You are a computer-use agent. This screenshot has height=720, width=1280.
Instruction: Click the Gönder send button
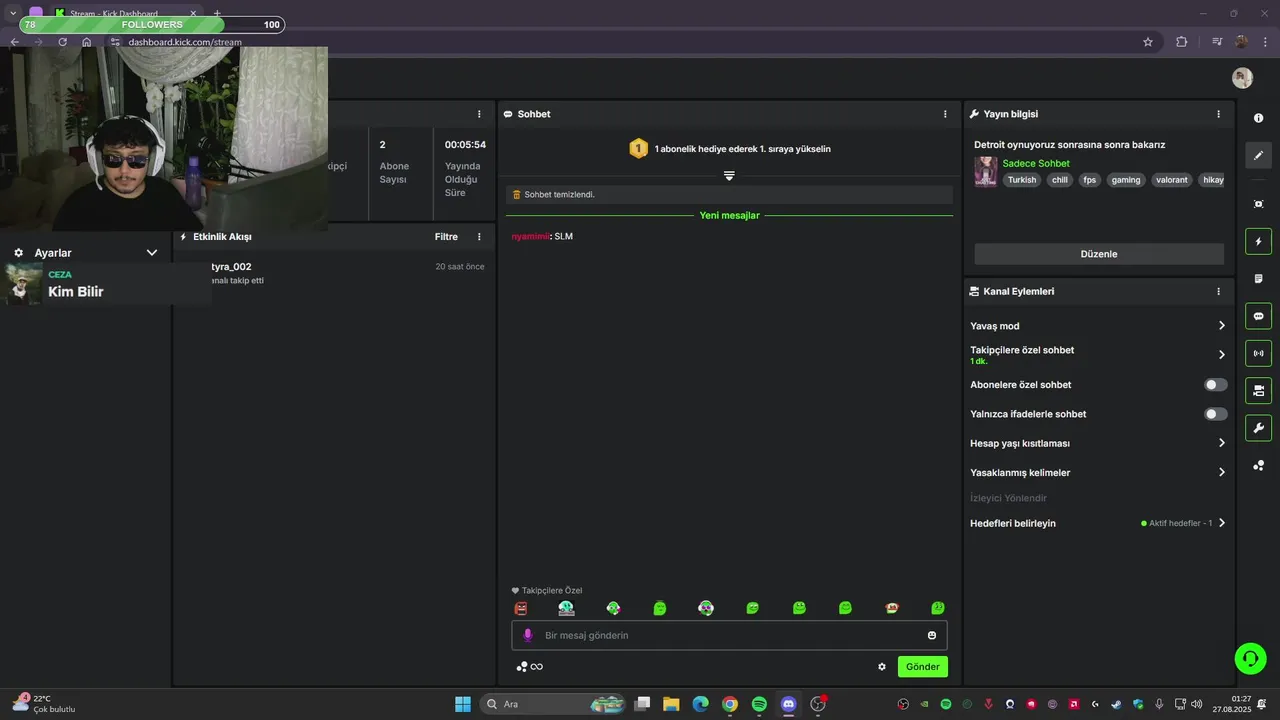click(923, 667)
